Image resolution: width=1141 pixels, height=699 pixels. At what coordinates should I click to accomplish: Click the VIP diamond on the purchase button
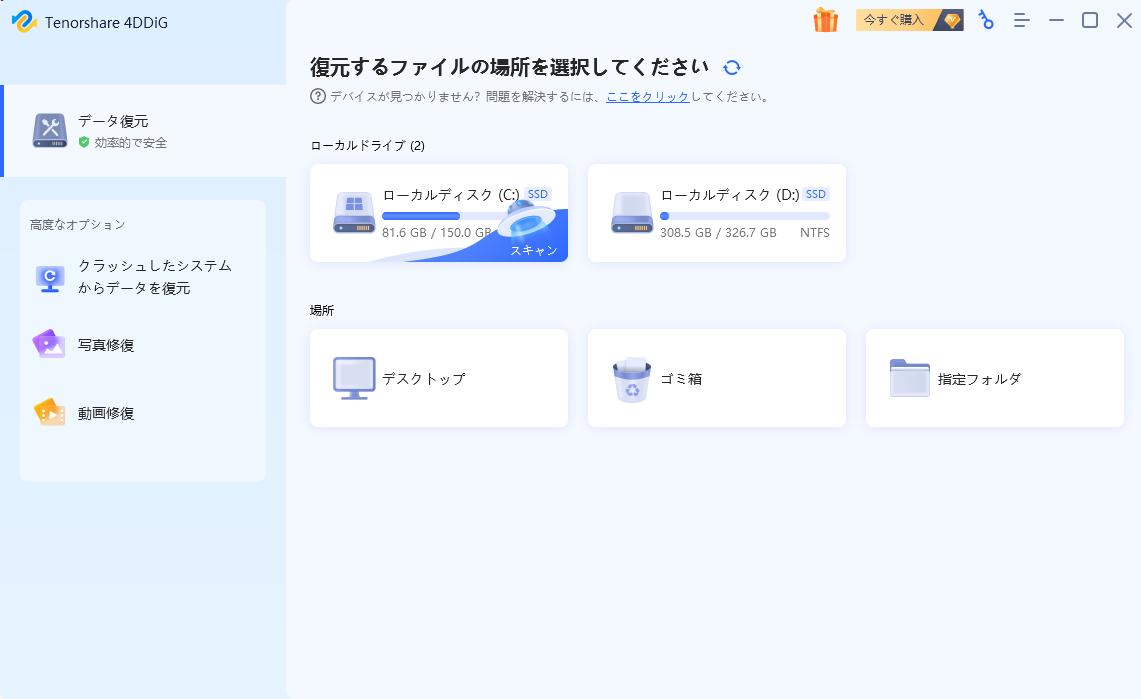[x=950, y=20]
